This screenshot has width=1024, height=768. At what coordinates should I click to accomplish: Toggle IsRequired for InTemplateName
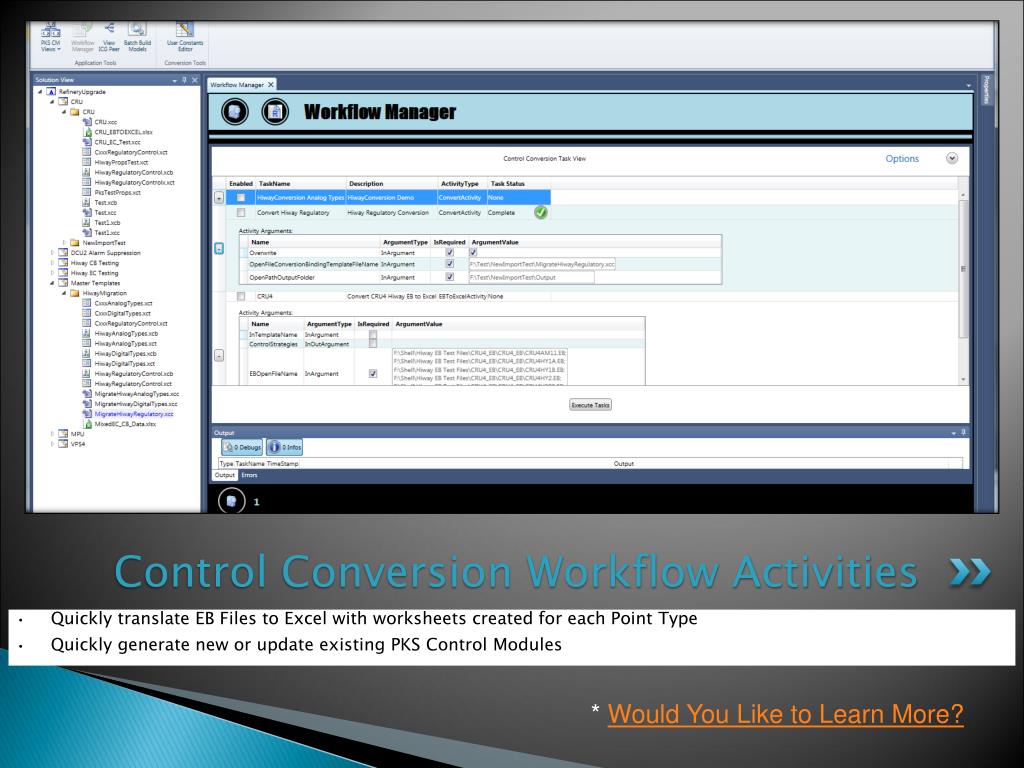pos(373,334)
